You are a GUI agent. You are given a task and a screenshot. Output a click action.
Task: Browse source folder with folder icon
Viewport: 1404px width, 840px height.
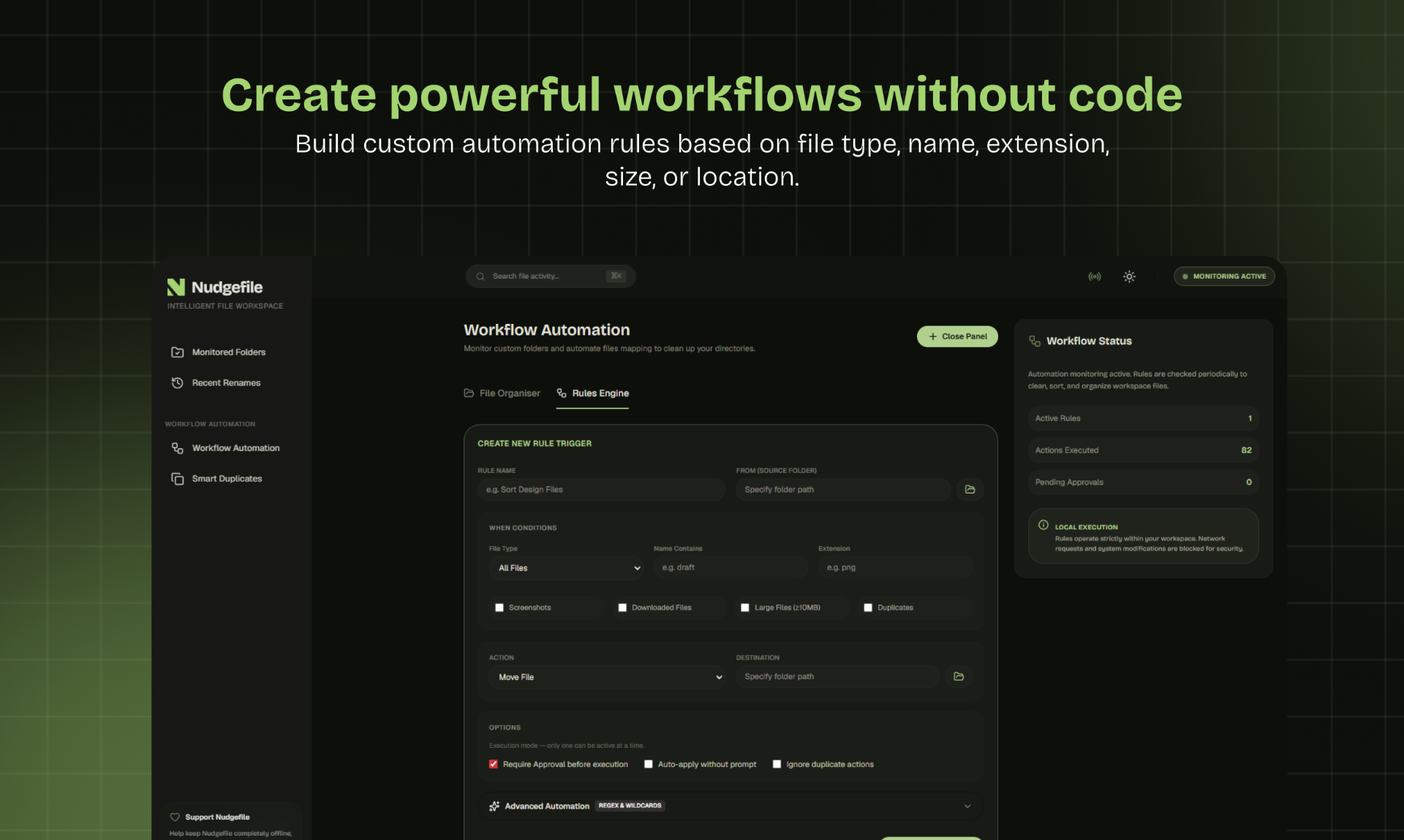click(970, 490)
